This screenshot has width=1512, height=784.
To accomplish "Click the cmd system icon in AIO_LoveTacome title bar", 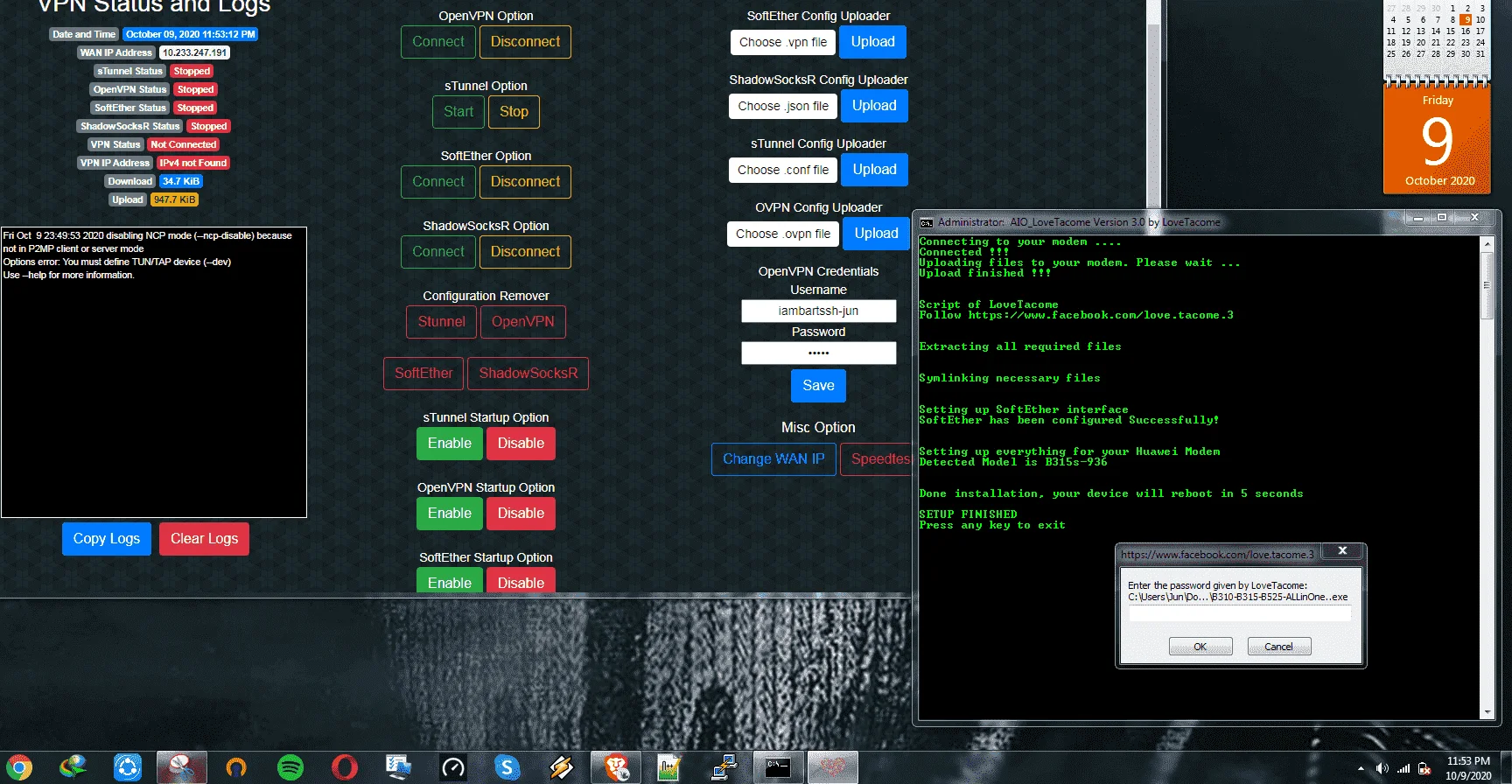I will click(927, 222).
